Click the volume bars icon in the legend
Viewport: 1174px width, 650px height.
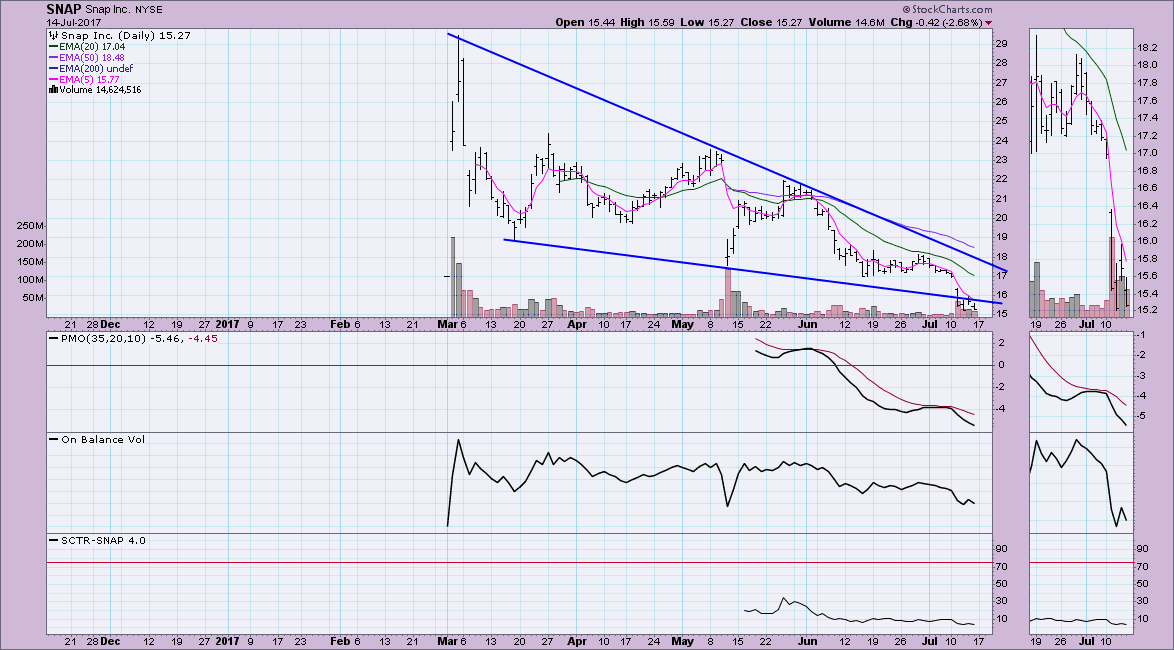(x=51, y=89)
